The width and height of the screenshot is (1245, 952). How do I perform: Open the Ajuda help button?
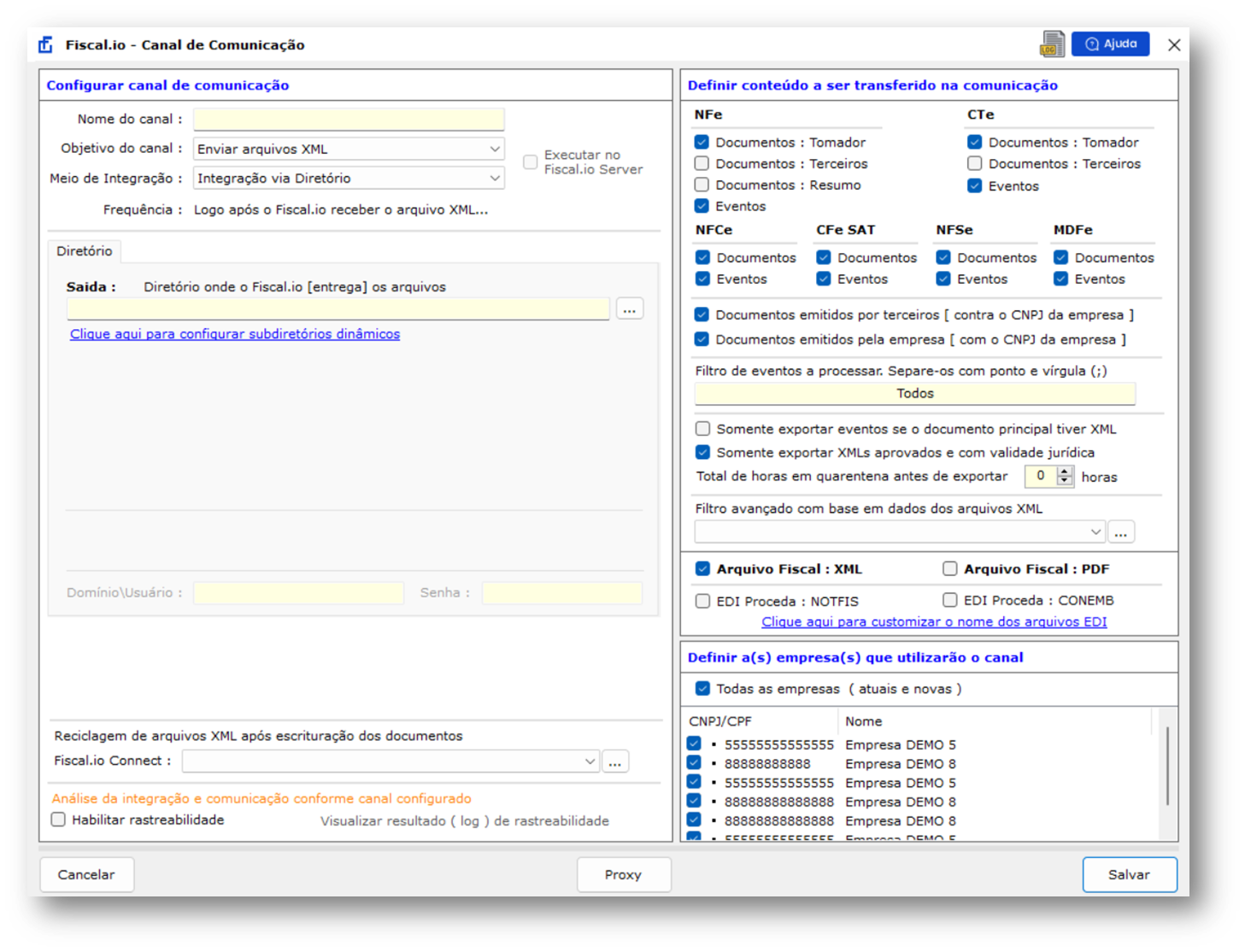[x=1111, y=44]
